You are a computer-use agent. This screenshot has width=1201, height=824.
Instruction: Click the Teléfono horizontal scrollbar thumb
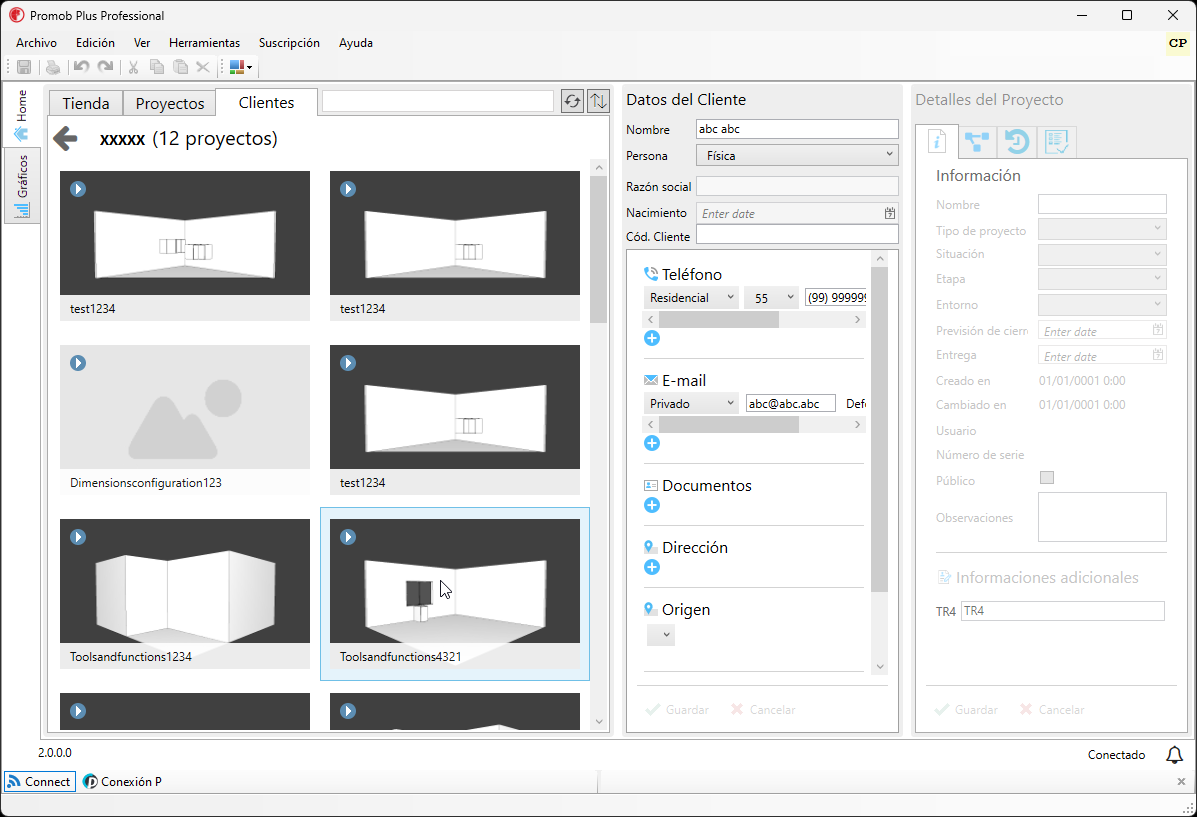pyautogui.click(x=718, y=319)
